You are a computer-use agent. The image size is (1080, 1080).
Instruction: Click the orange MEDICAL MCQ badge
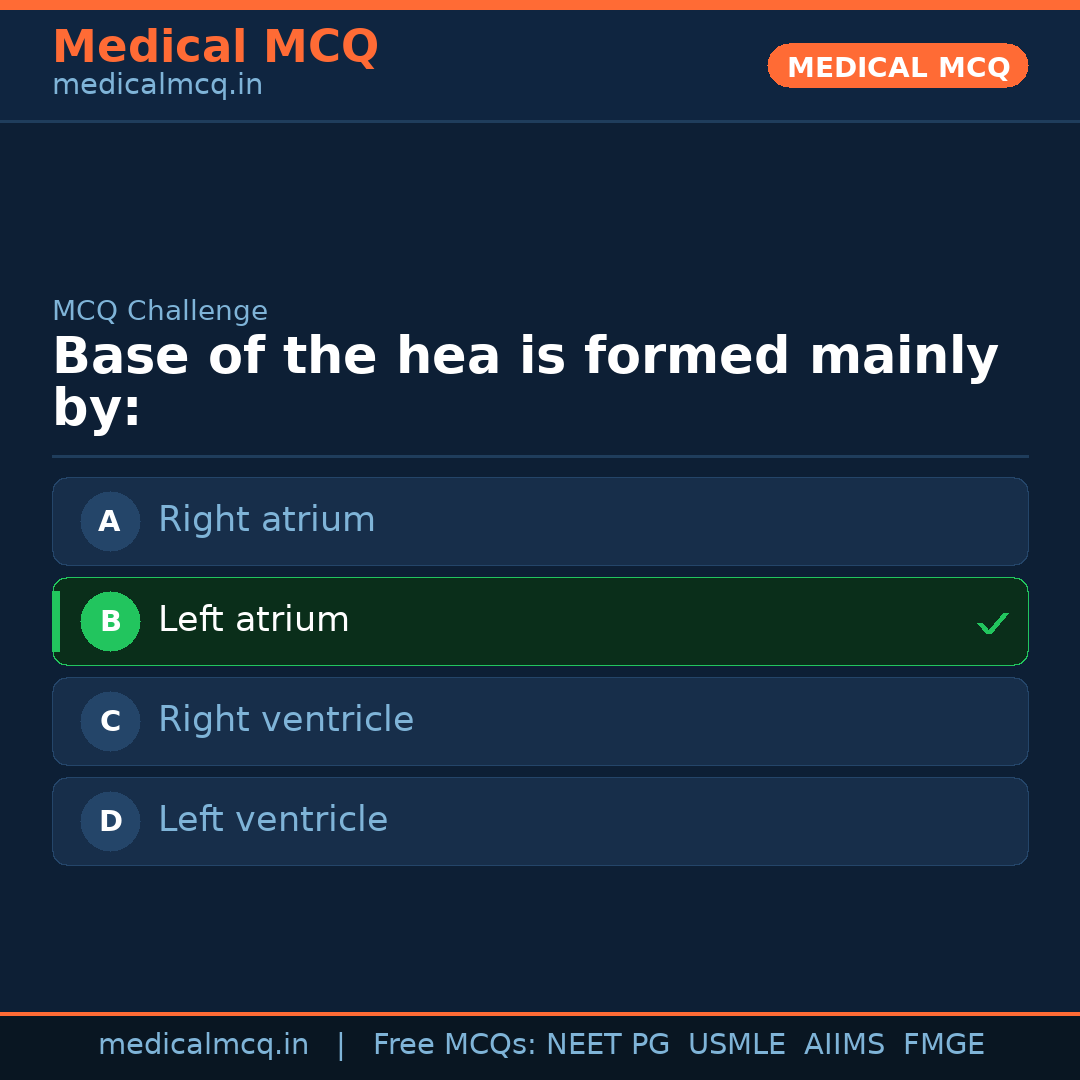(x=897, y=66)
